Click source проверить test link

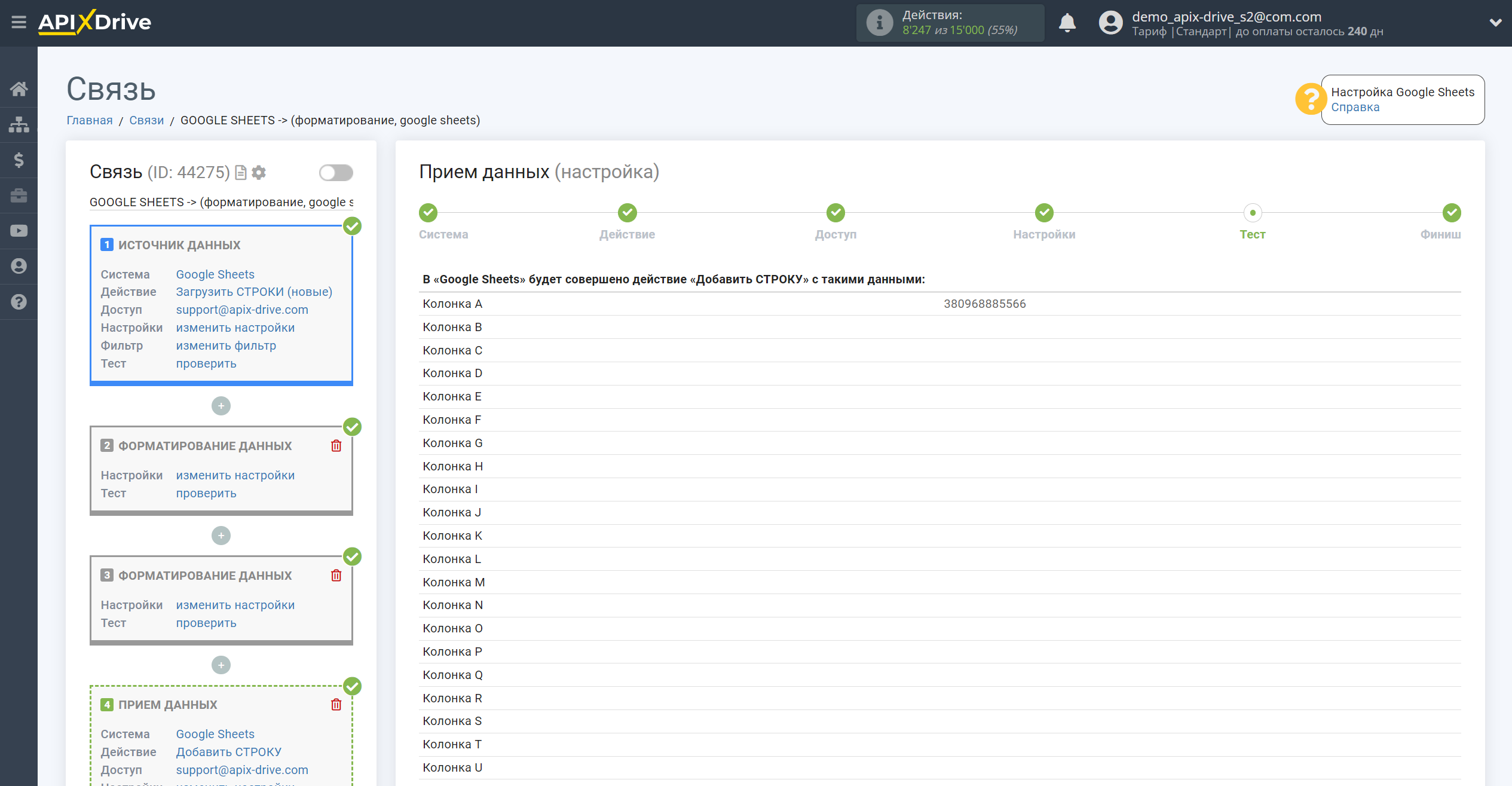pos(206,363)
